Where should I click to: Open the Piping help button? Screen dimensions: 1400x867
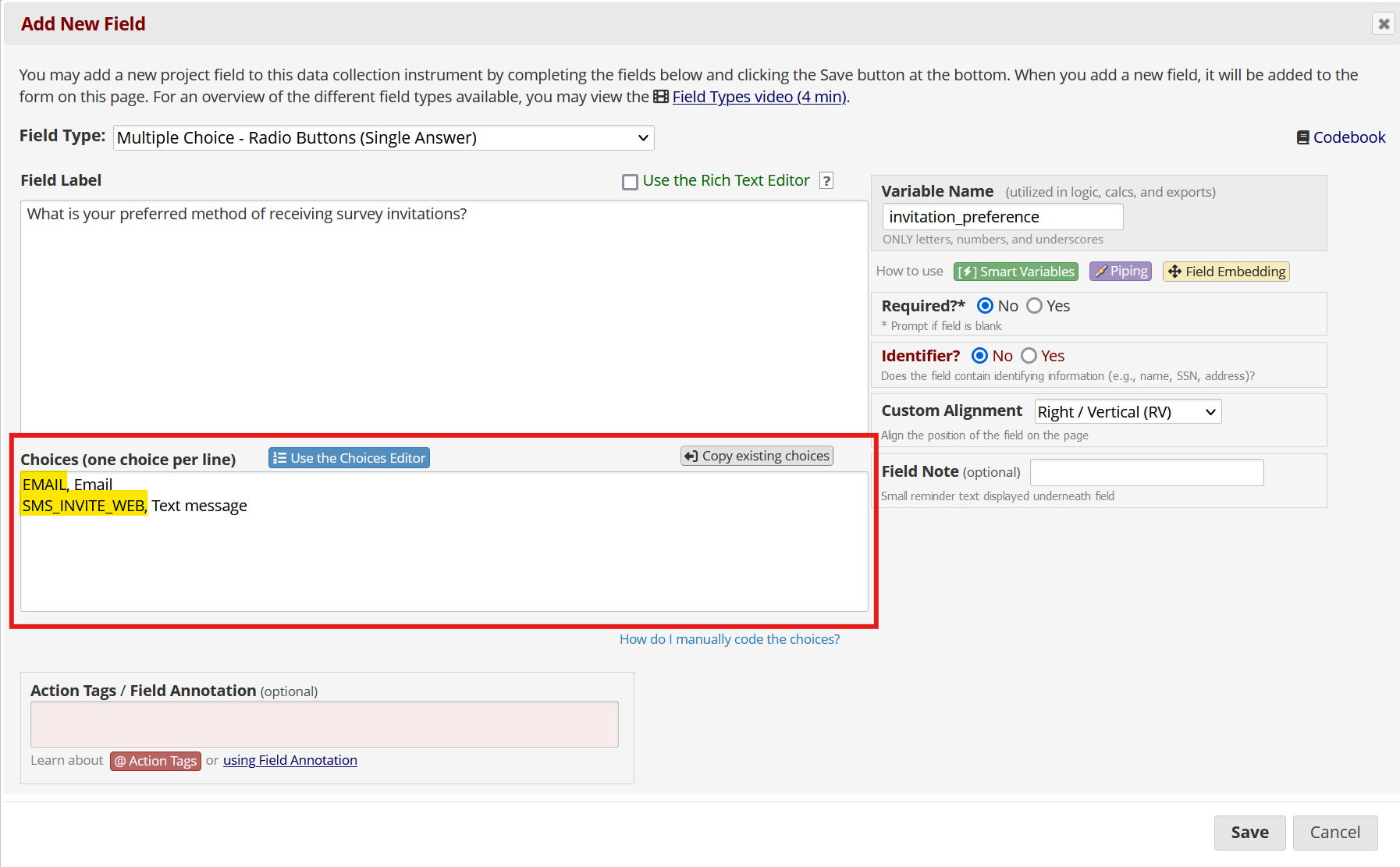pyautogui.click(x=1121, y=272)
